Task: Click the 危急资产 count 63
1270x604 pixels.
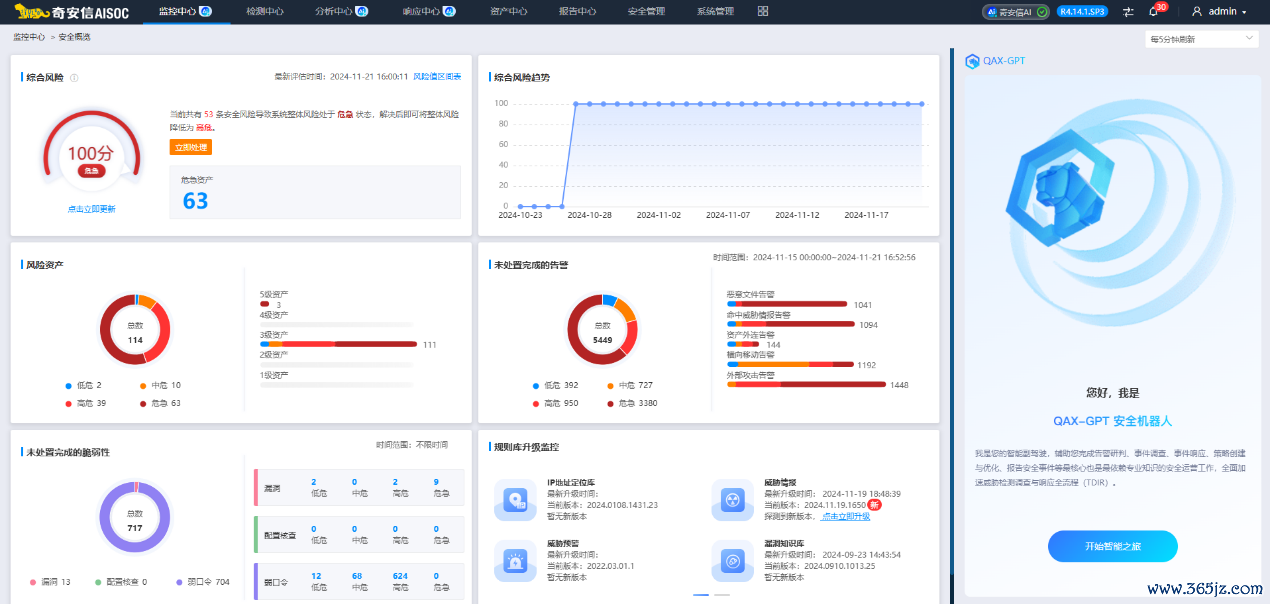Action: pyautogui.click(x=195, y=200)
